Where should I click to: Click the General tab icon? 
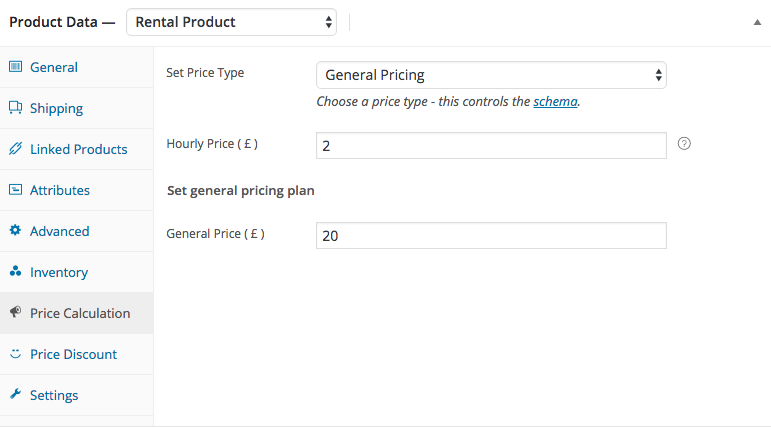coord(15,67)
